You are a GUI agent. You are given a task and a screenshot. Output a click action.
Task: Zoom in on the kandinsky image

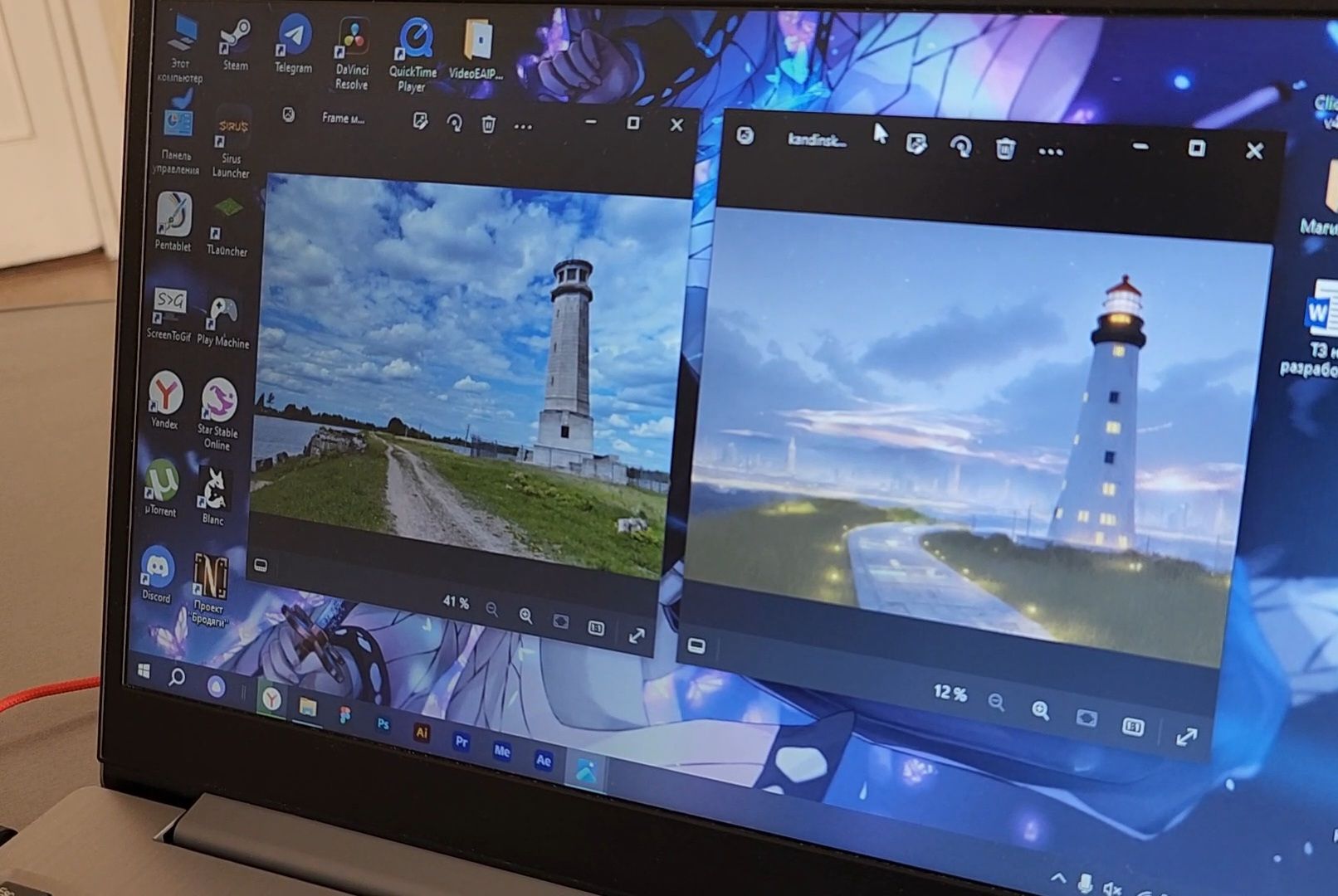coord(1040,711)
